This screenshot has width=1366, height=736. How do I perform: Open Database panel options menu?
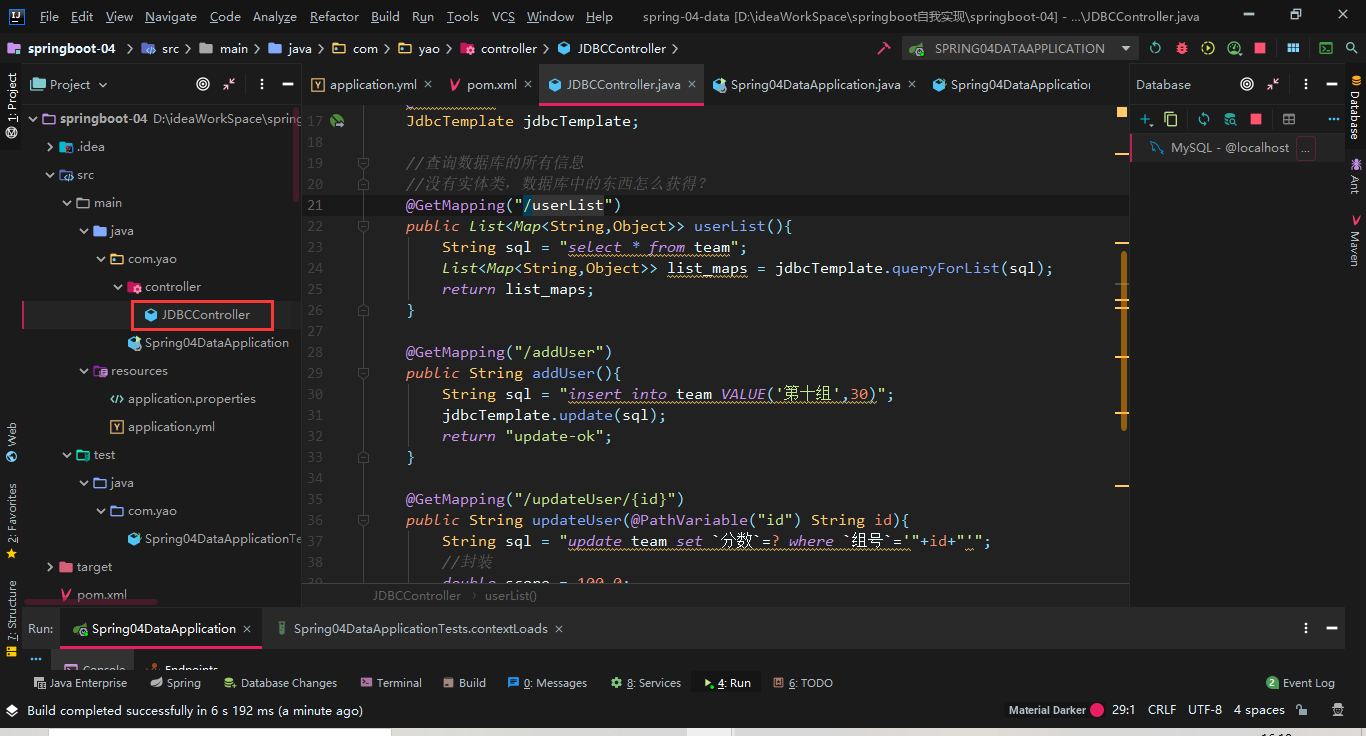tap(1305, 85)
